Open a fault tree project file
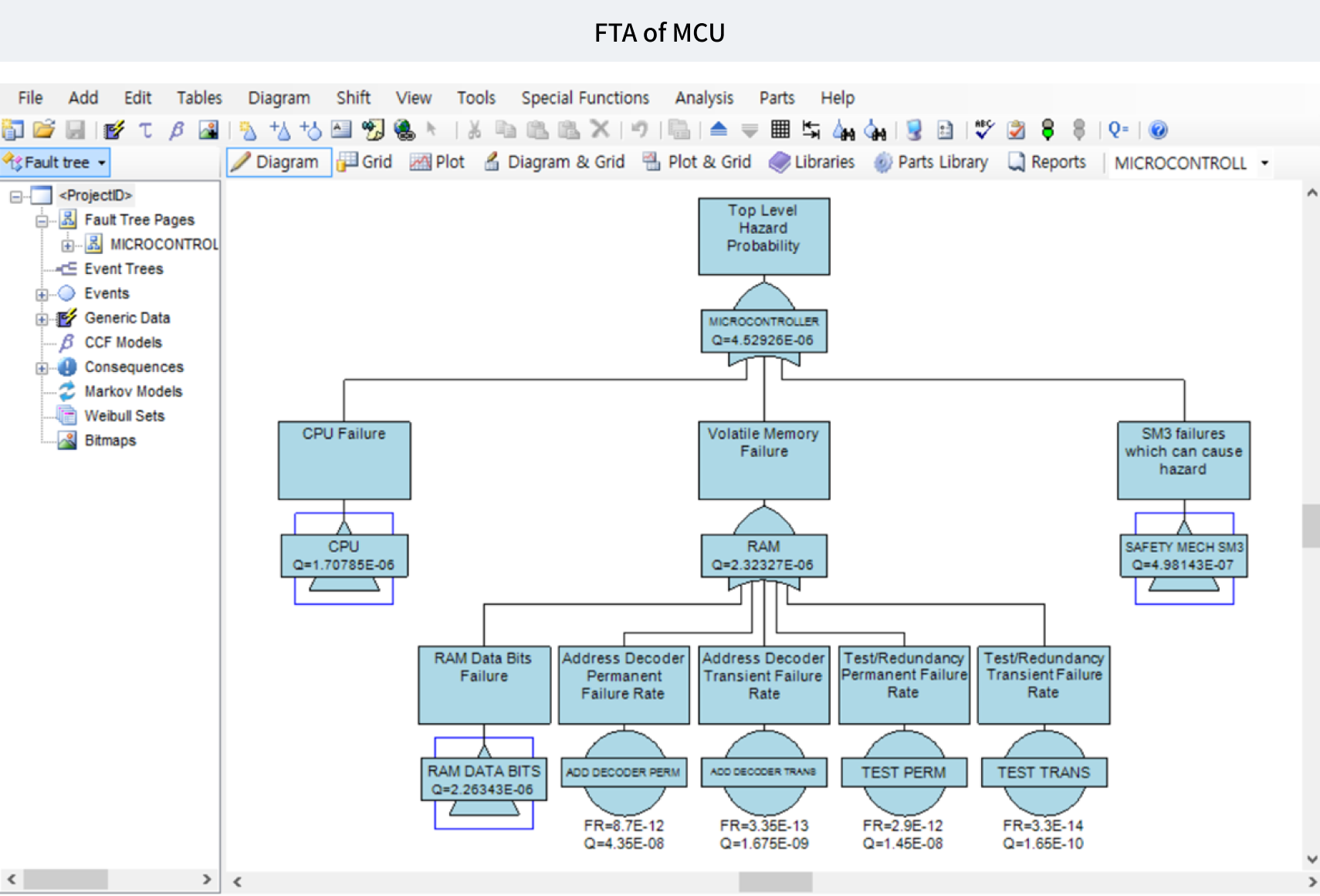 pyautogui.click(x=44, y=130)
